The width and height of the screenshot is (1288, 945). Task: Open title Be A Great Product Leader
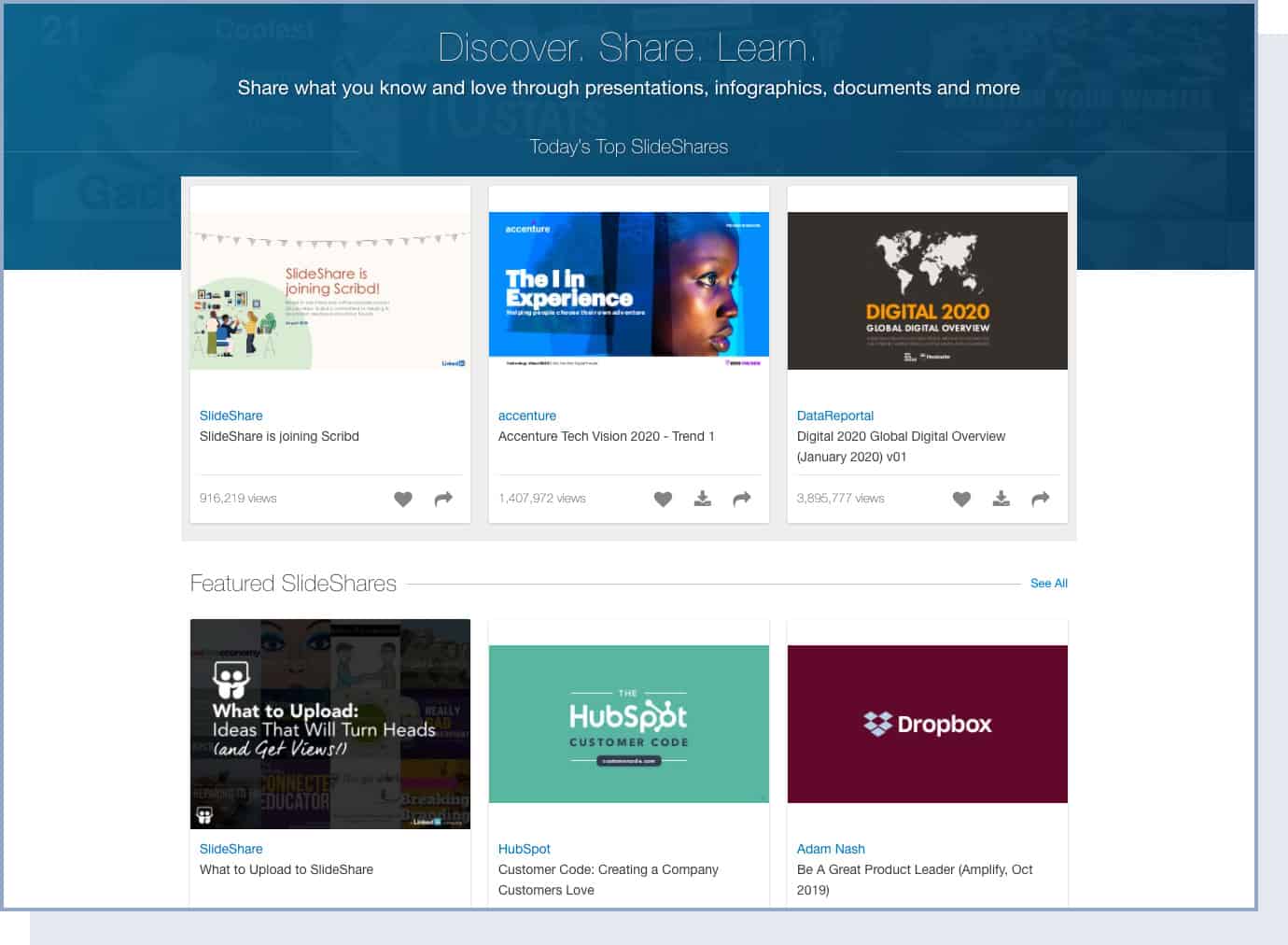click(915, 880)
